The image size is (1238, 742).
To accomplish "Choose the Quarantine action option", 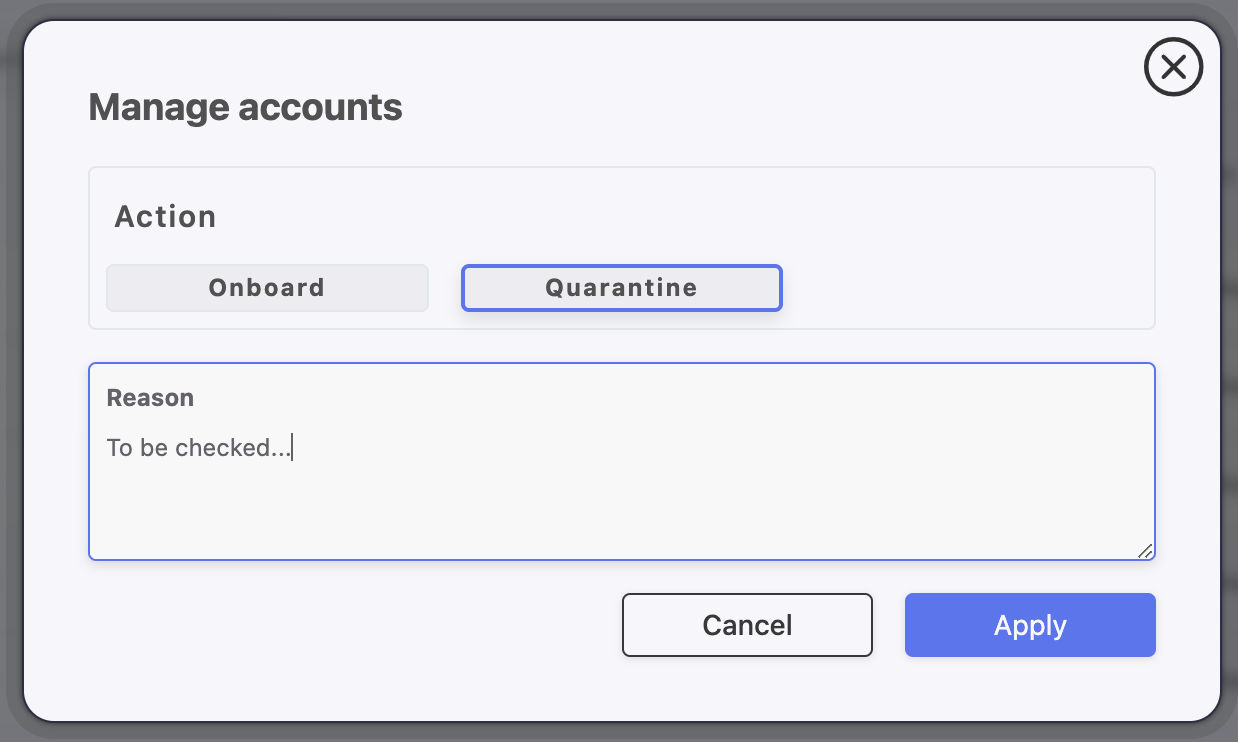I will [x=621, y=288].
